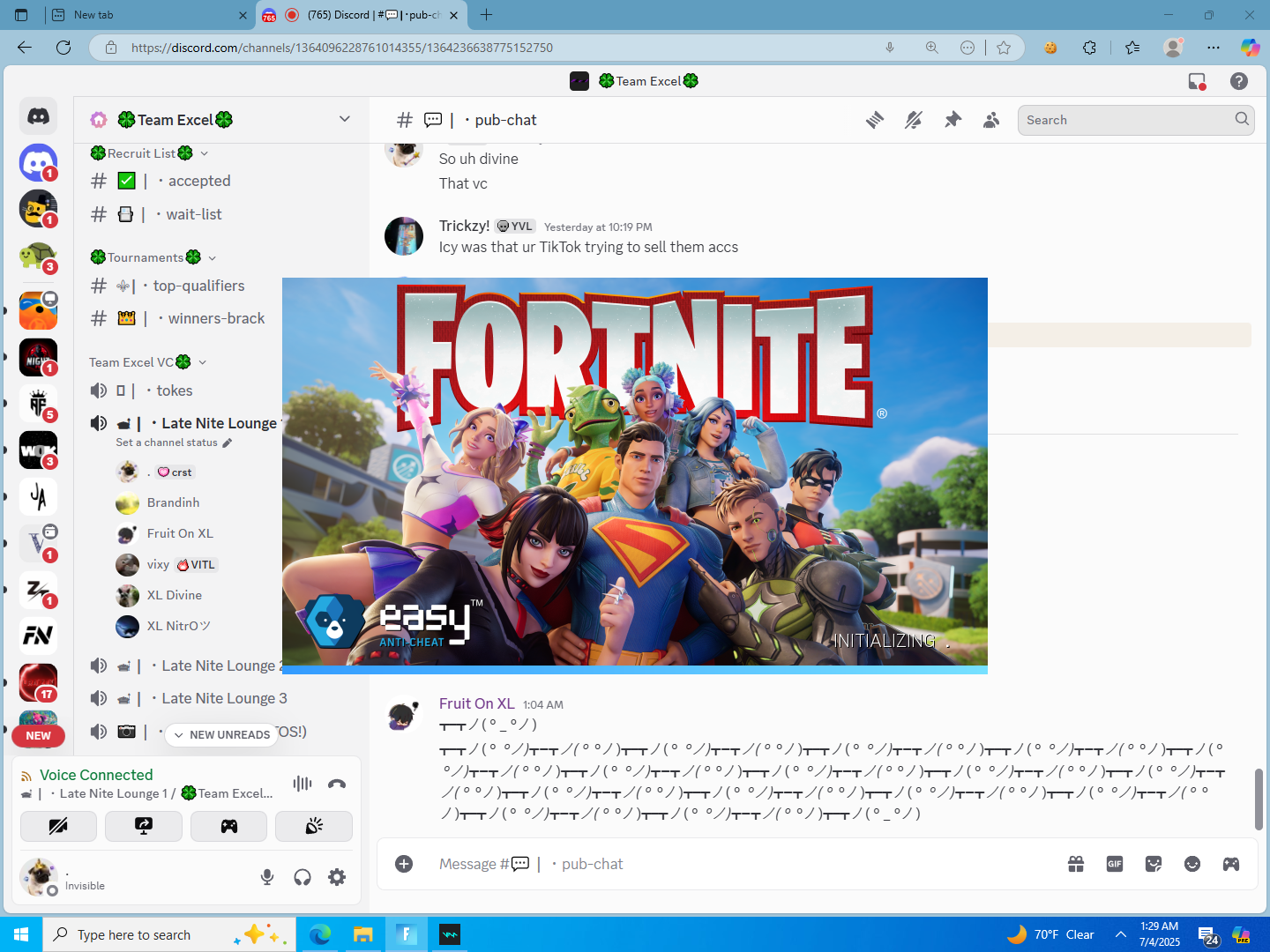The image size is (1270, 952).
Task: Open the soundboard button in voice panel
Action: click(314, 826)
